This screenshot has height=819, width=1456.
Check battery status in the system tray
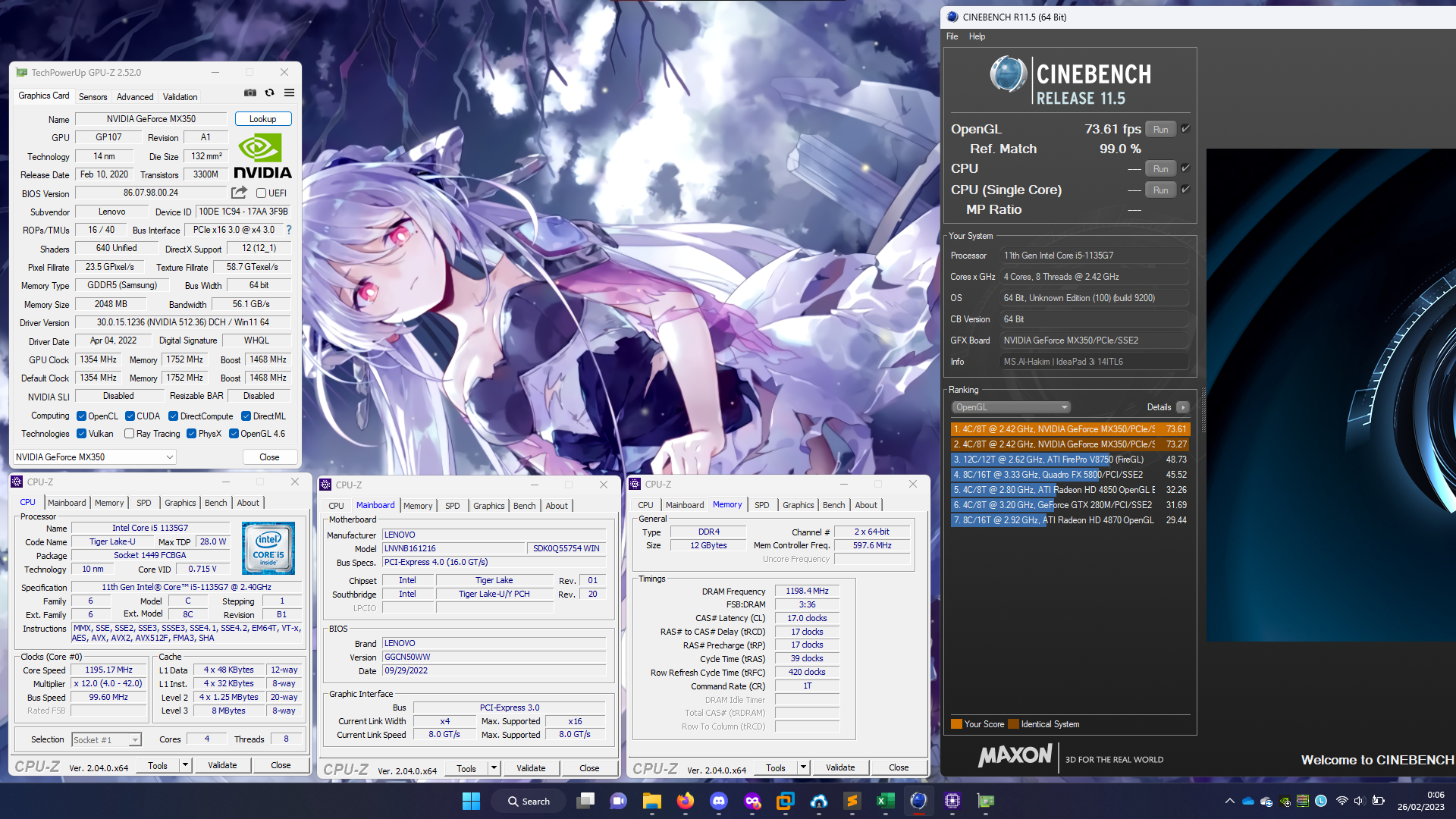(1378, 801)
